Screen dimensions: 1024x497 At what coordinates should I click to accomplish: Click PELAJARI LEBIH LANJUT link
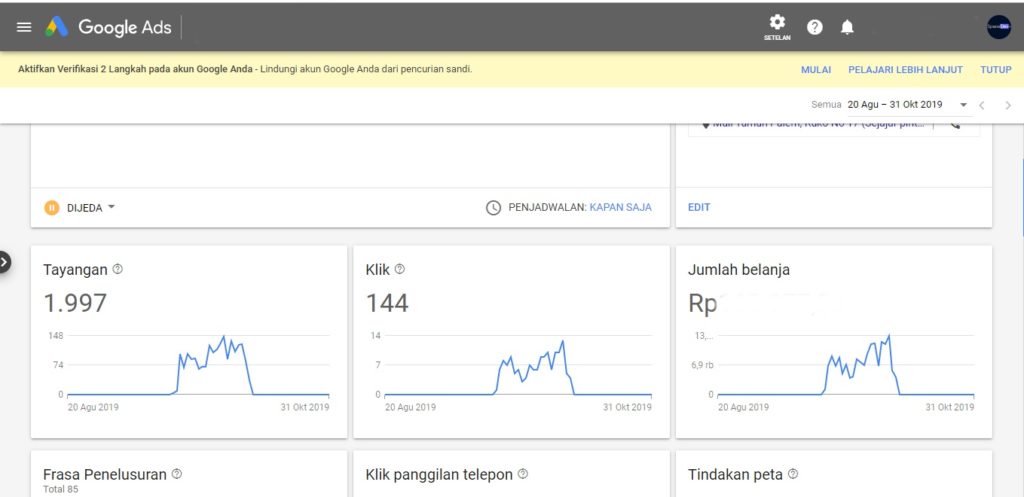[x=905, y=69]
